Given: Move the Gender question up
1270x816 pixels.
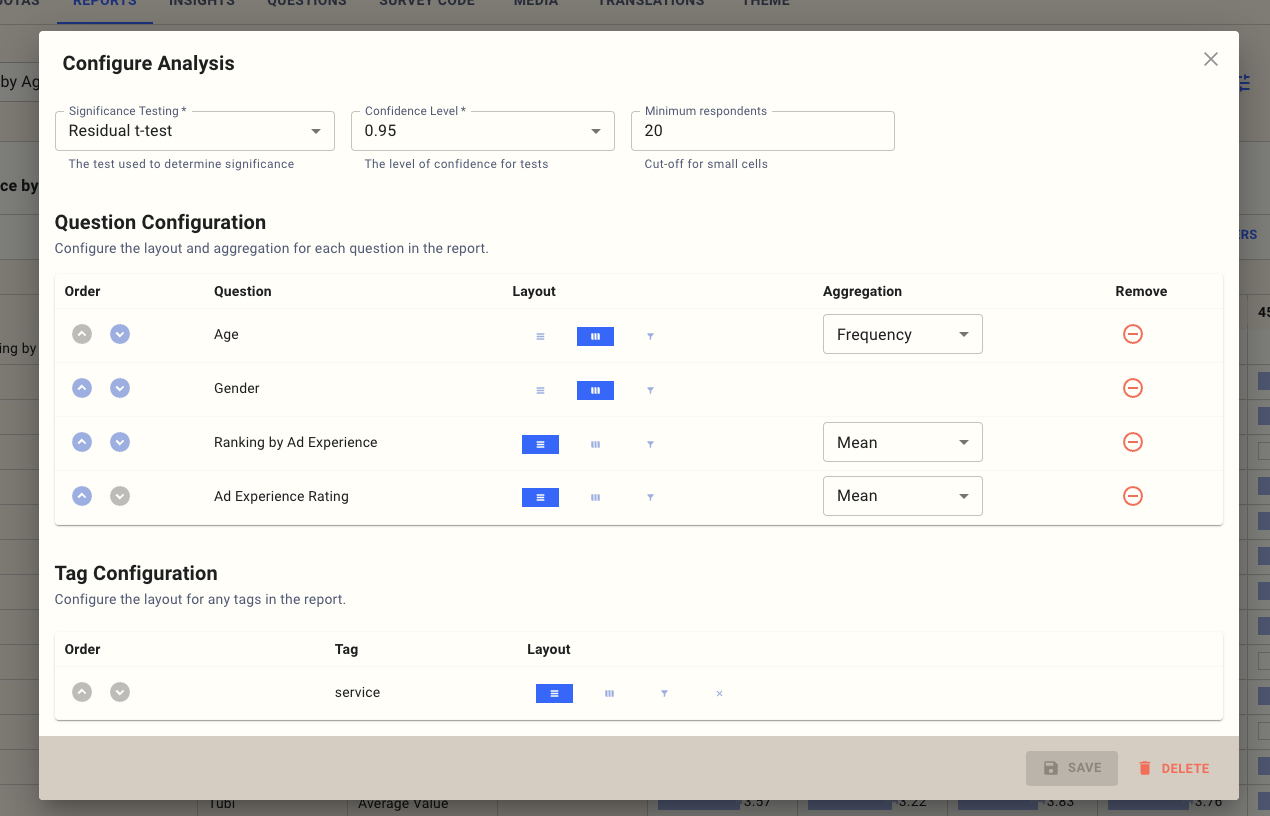Looking at the screenshot, I should pyautogui.click(x=82, y=388).
